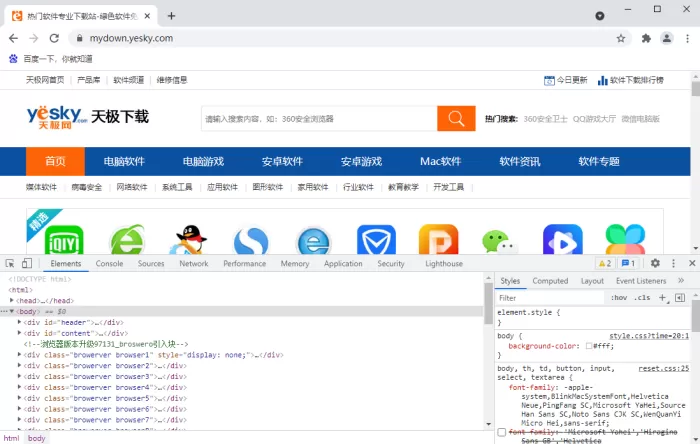Viewport: 700px width, 444px height.
Task: Open the 软件下载排行榜 link
Action: (x=631, y=80)
